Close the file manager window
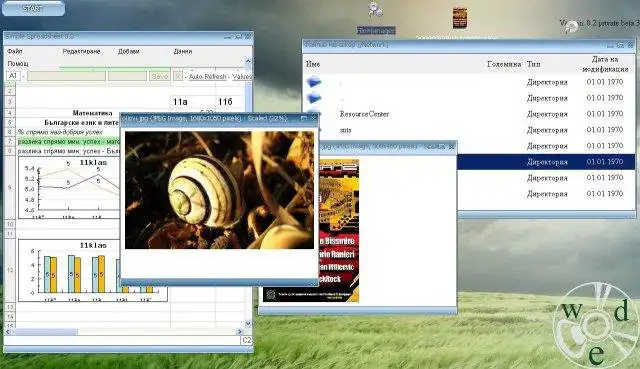Image resolution: width=640 pixels, height=369 pixels. pyautogui.click(x=631, y=44)
